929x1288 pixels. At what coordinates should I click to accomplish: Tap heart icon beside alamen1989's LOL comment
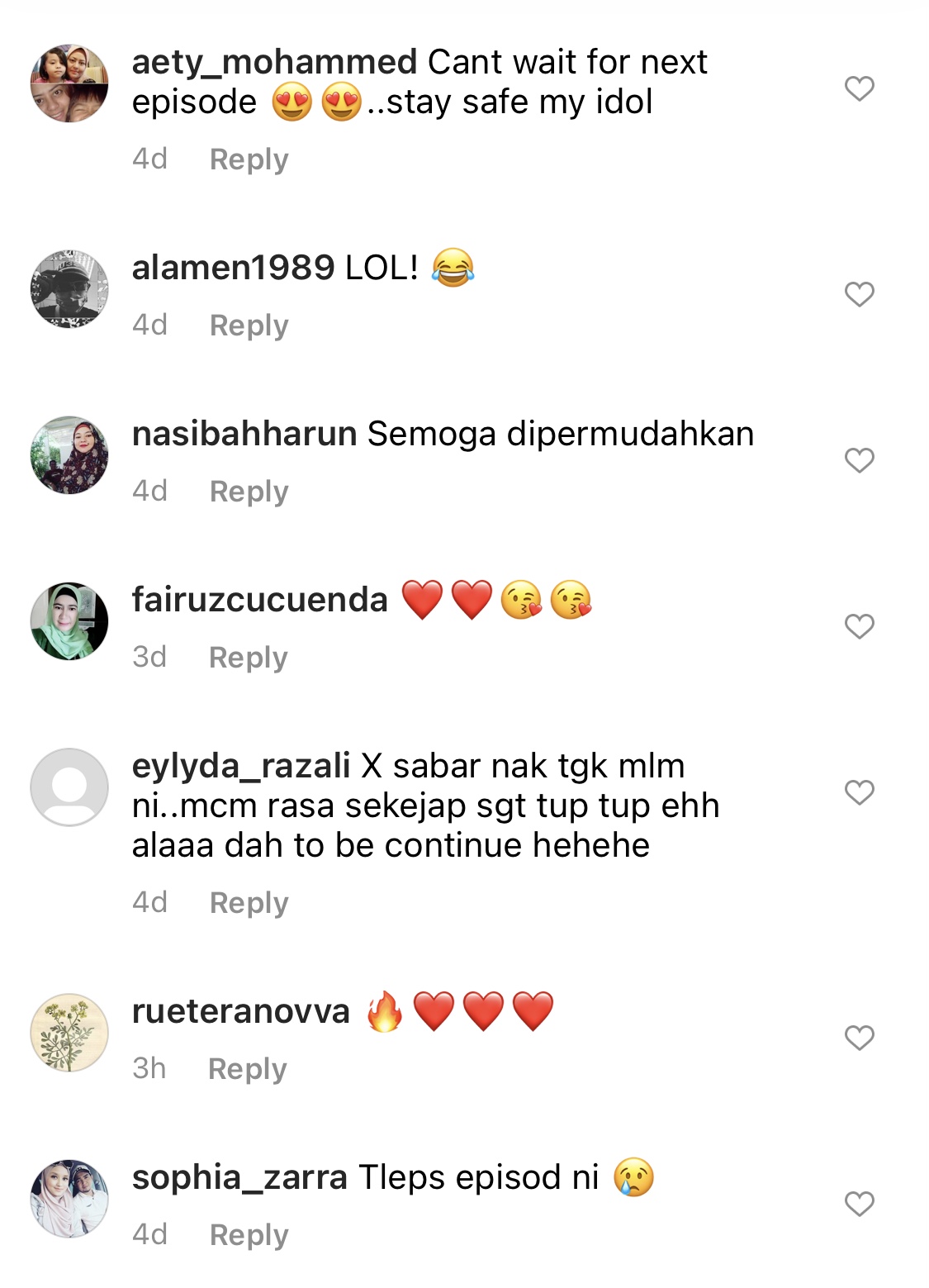(x=859, y=294)
